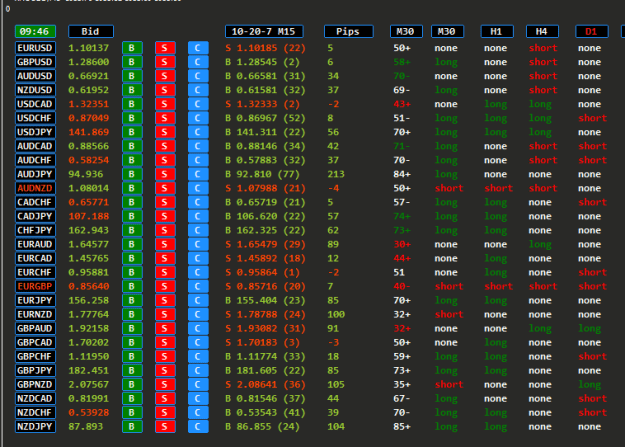Image resolution: width=625 pixels, height=447 pixels.
Task: Click NZDJPY M30 value 85+
Action: pos(402,427)
